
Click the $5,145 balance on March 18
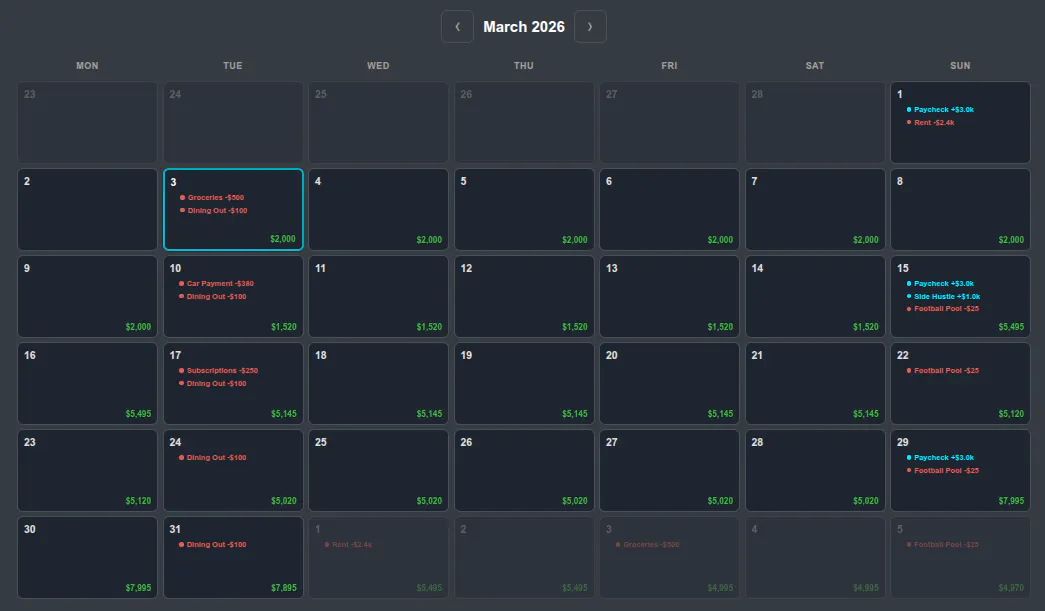click(429, 414)
